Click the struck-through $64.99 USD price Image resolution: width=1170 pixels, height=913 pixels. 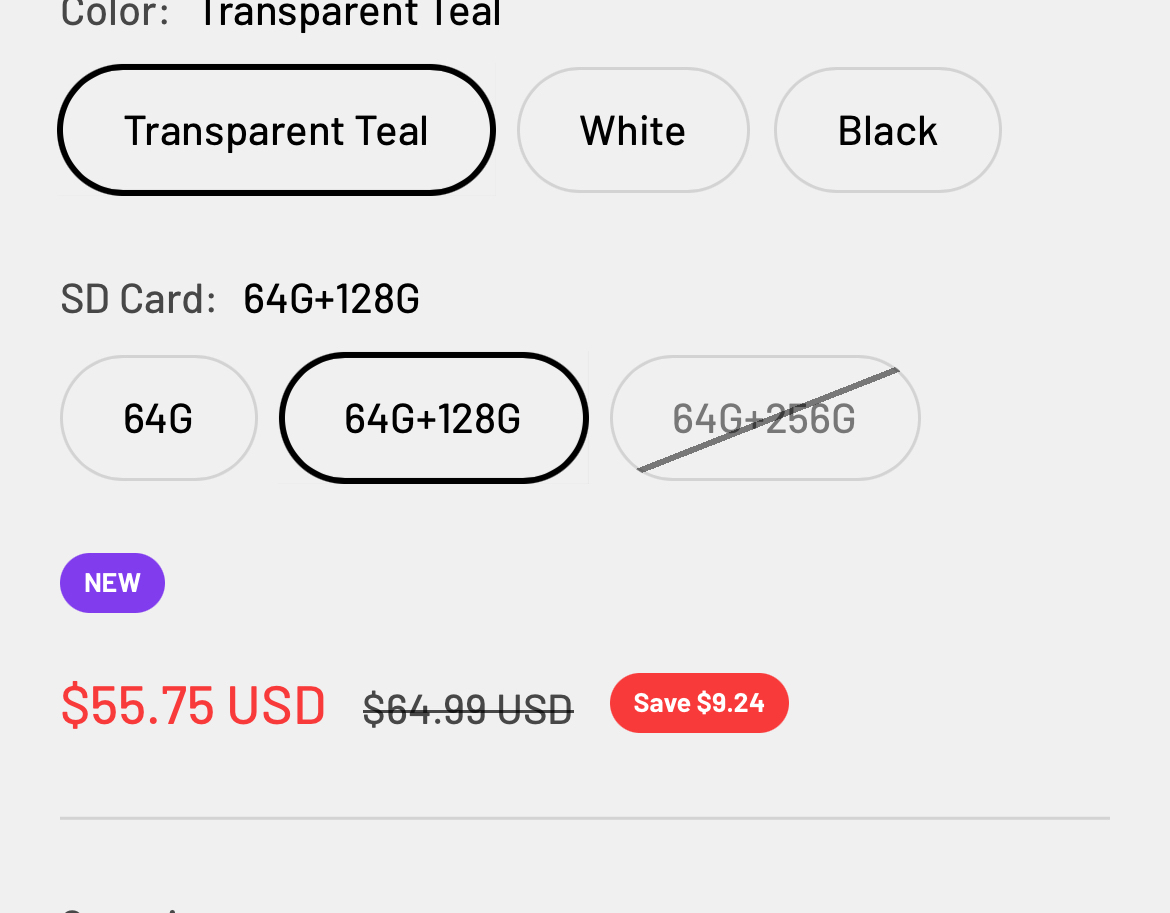pos(467,709)
